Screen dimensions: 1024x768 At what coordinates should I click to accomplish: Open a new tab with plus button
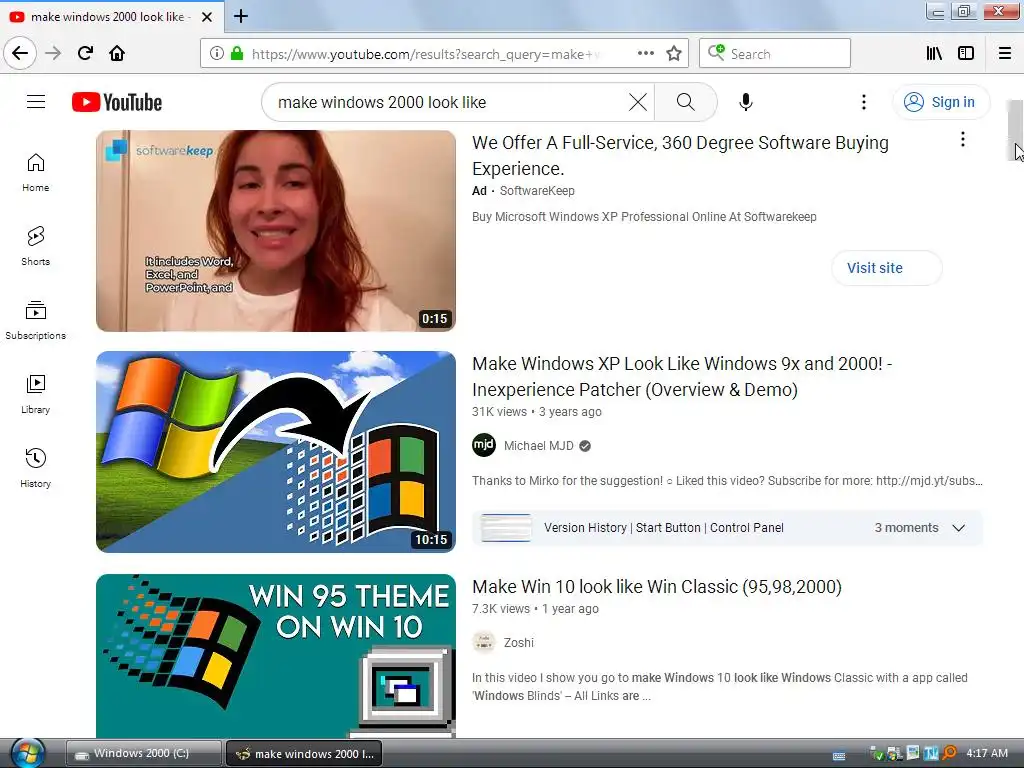click(x=241, y=16)
